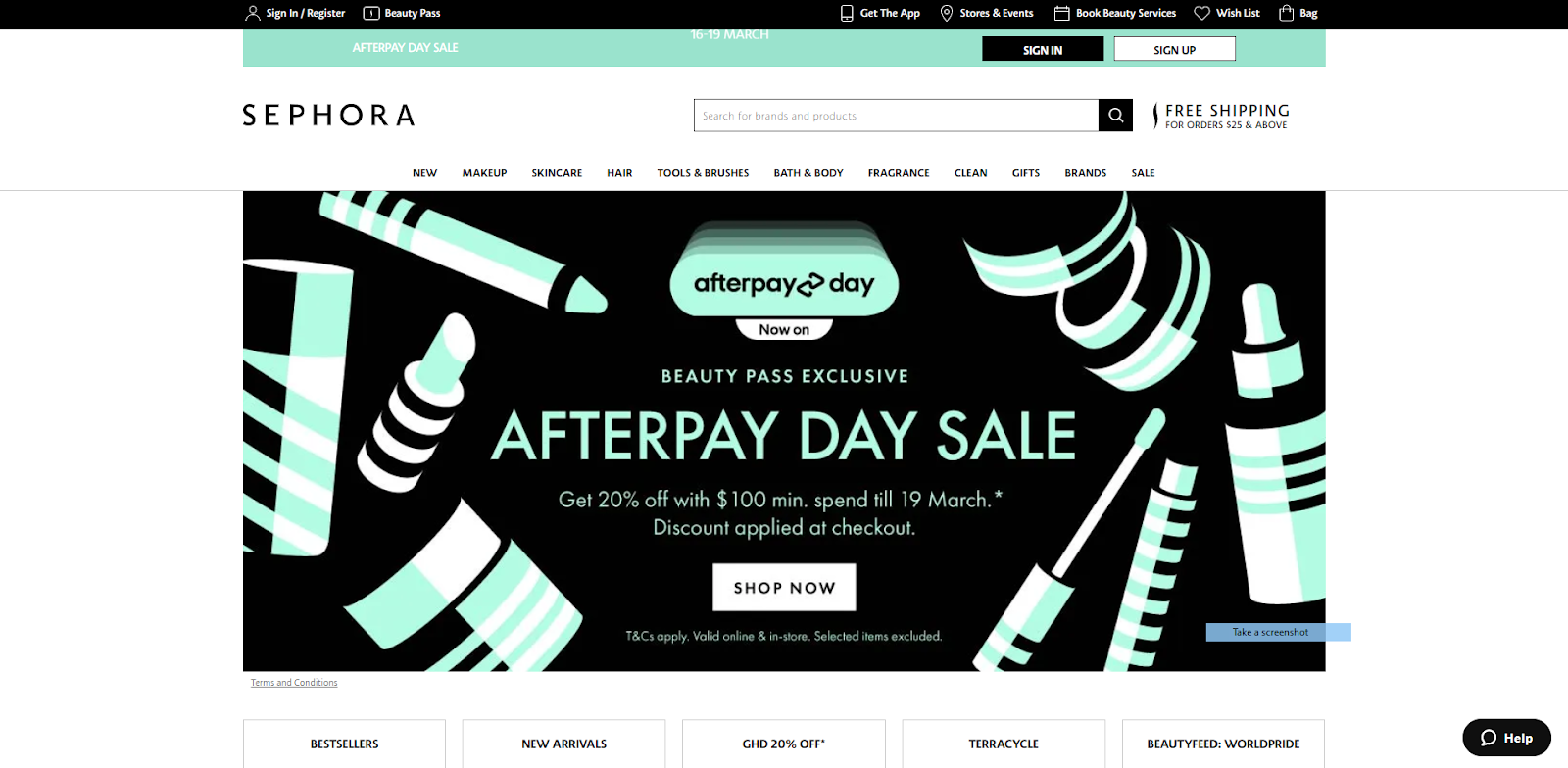The image size is (1568, 768).
Task: Open the Help chat bubble
Action: 1506,738
